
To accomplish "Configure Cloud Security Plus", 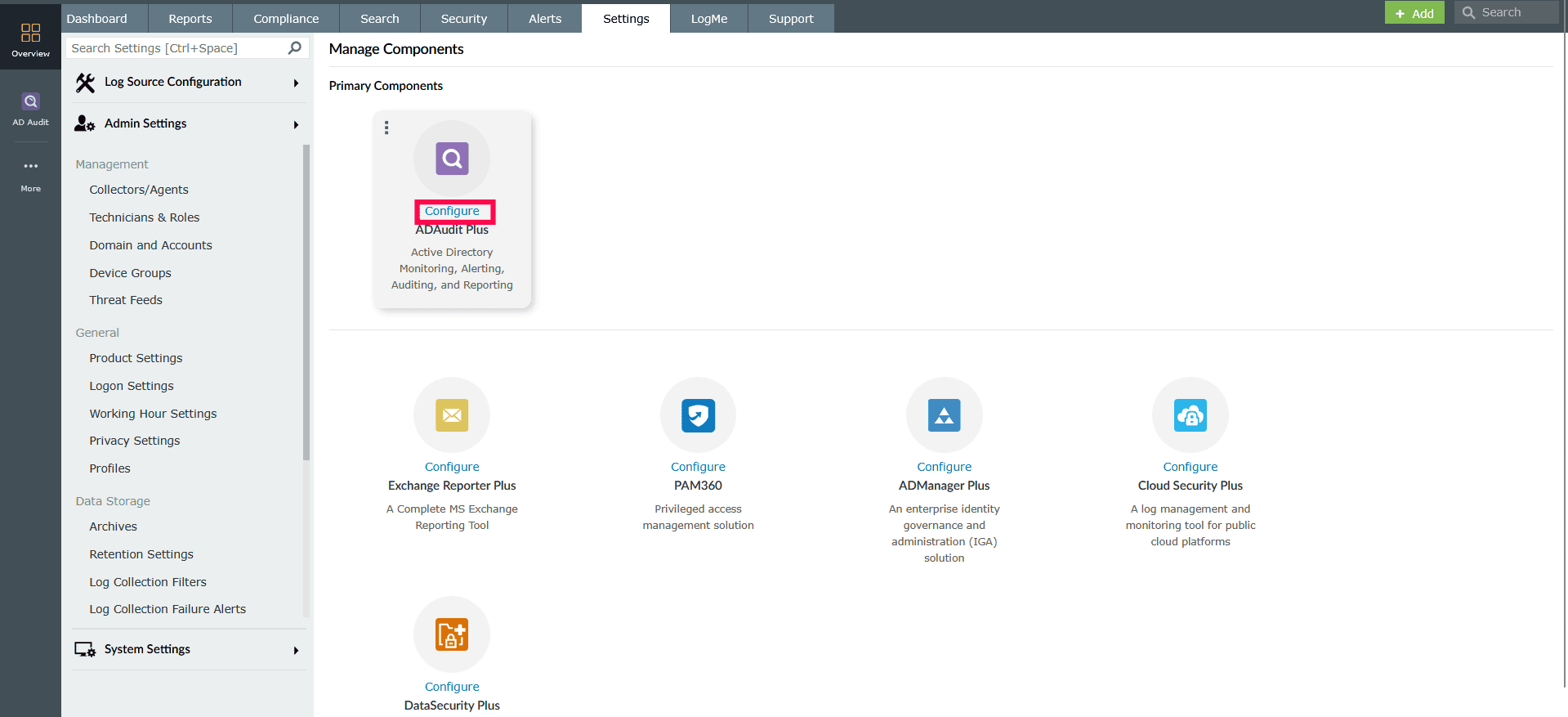I will click(1191, 467).
